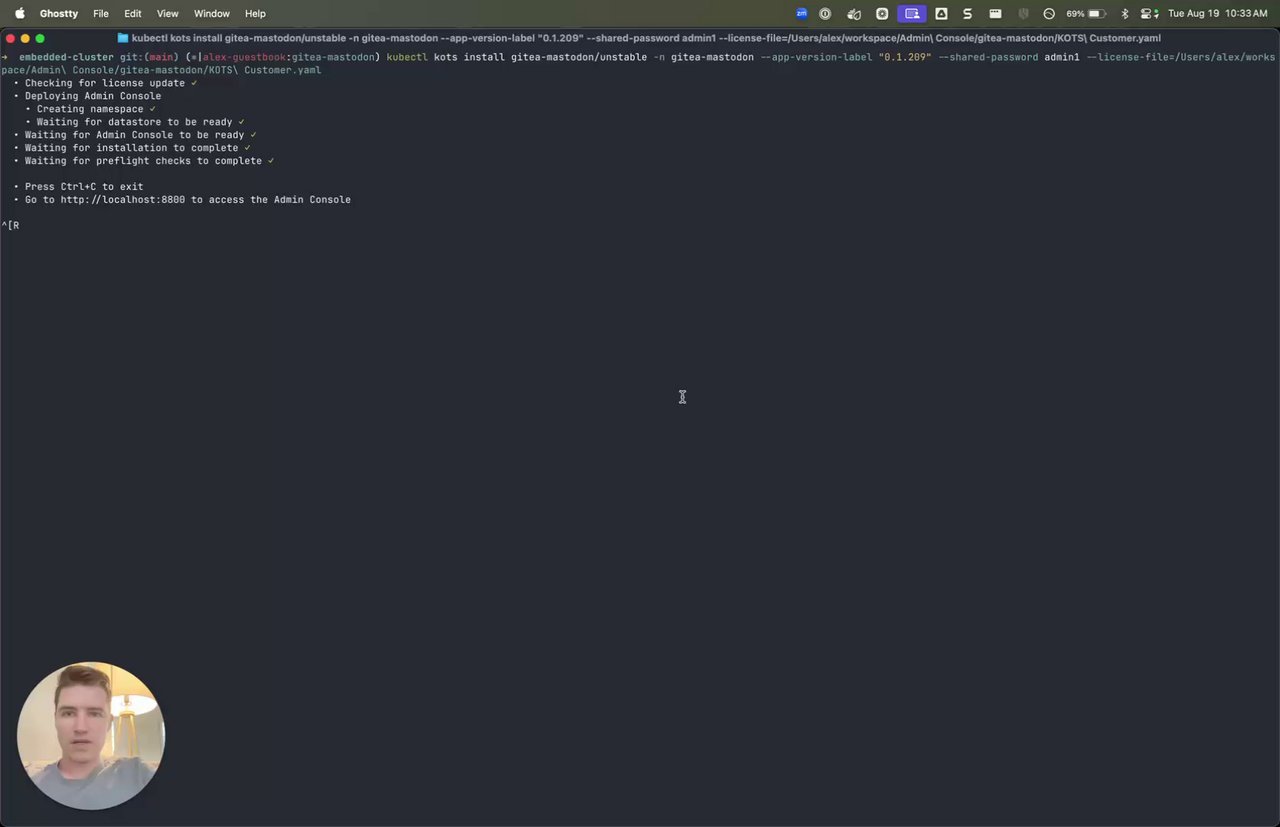Click the '--shared-password' flag text
The height and width of the screenshot is (827, 1280).
pyautogui.click(x=988, y=57)
